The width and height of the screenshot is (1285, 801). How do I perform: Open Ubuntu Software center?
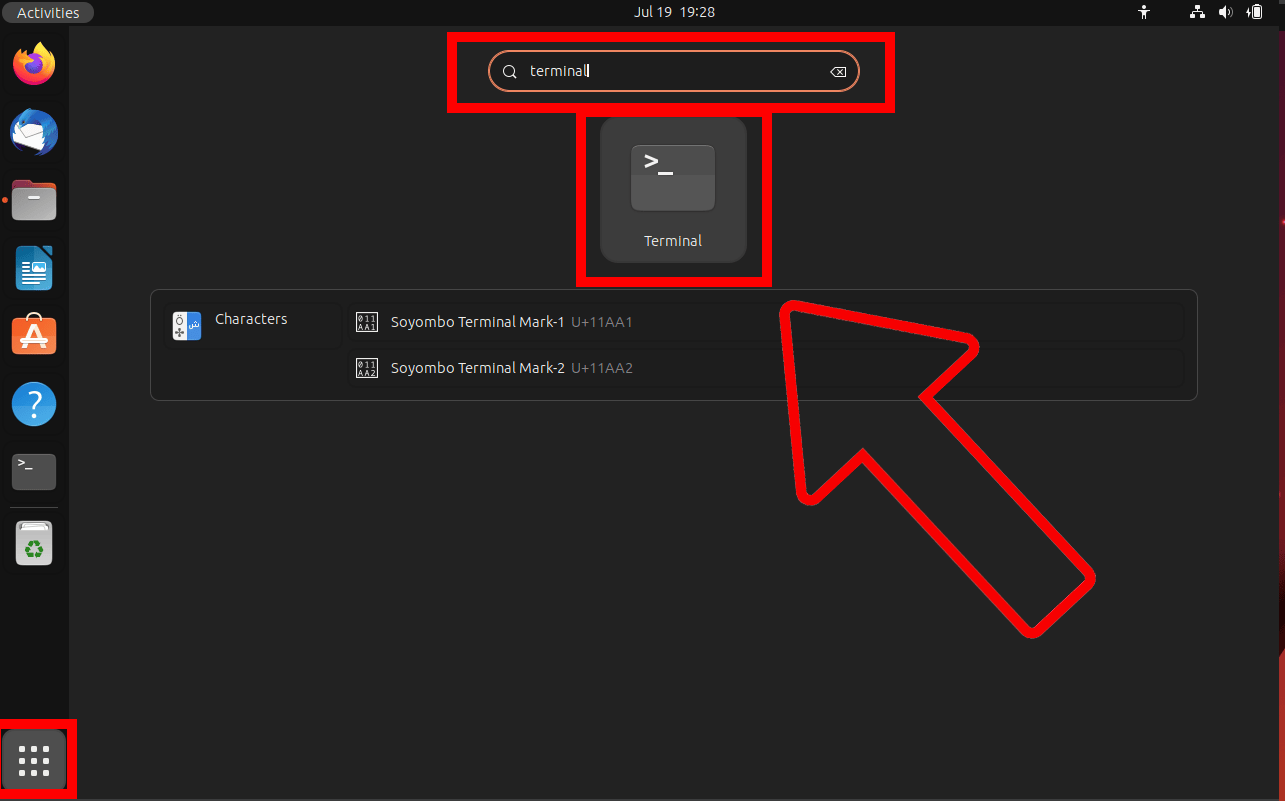[x=33, y=335]
